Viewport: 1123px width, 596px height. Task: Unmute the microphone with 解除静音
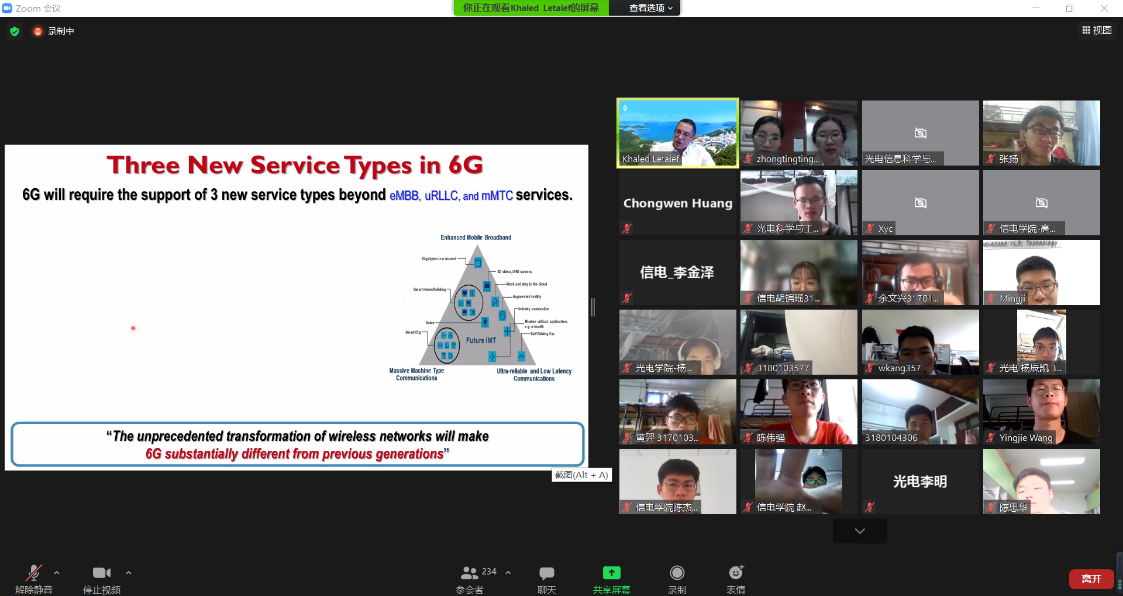tap(34, 573)
